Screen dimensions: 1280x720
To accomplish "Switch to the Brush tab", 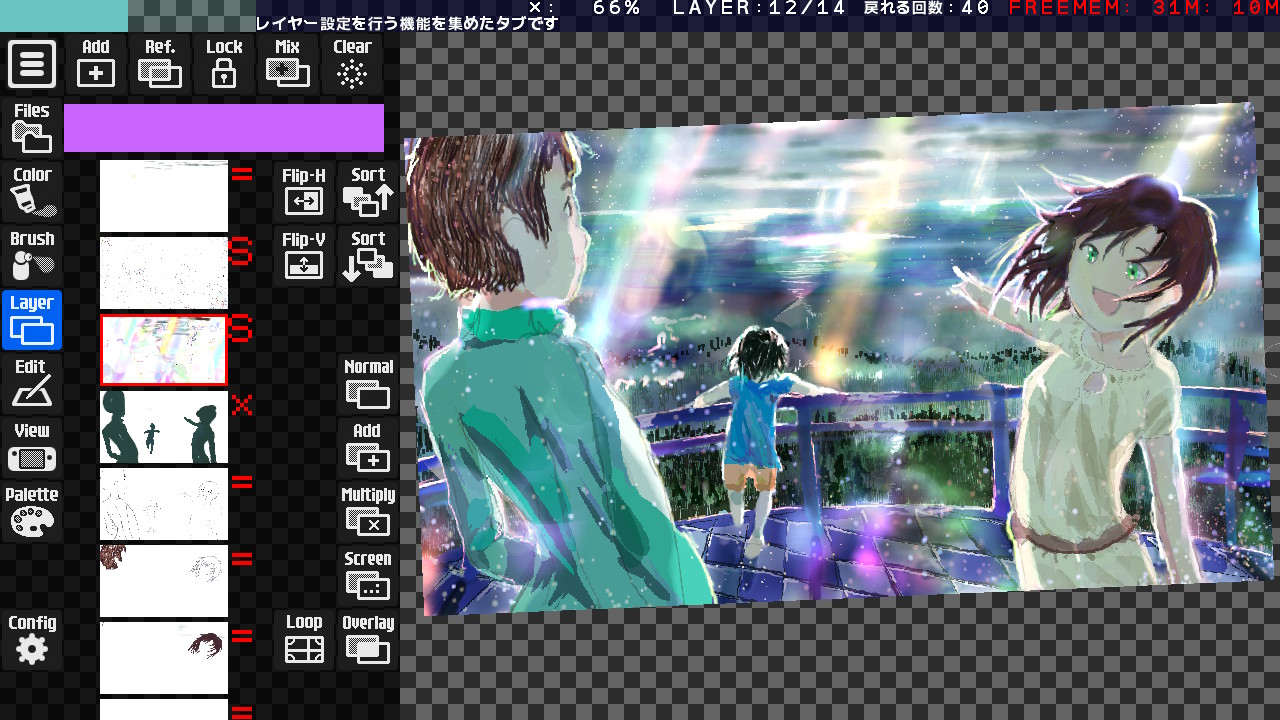I will 32,256.
